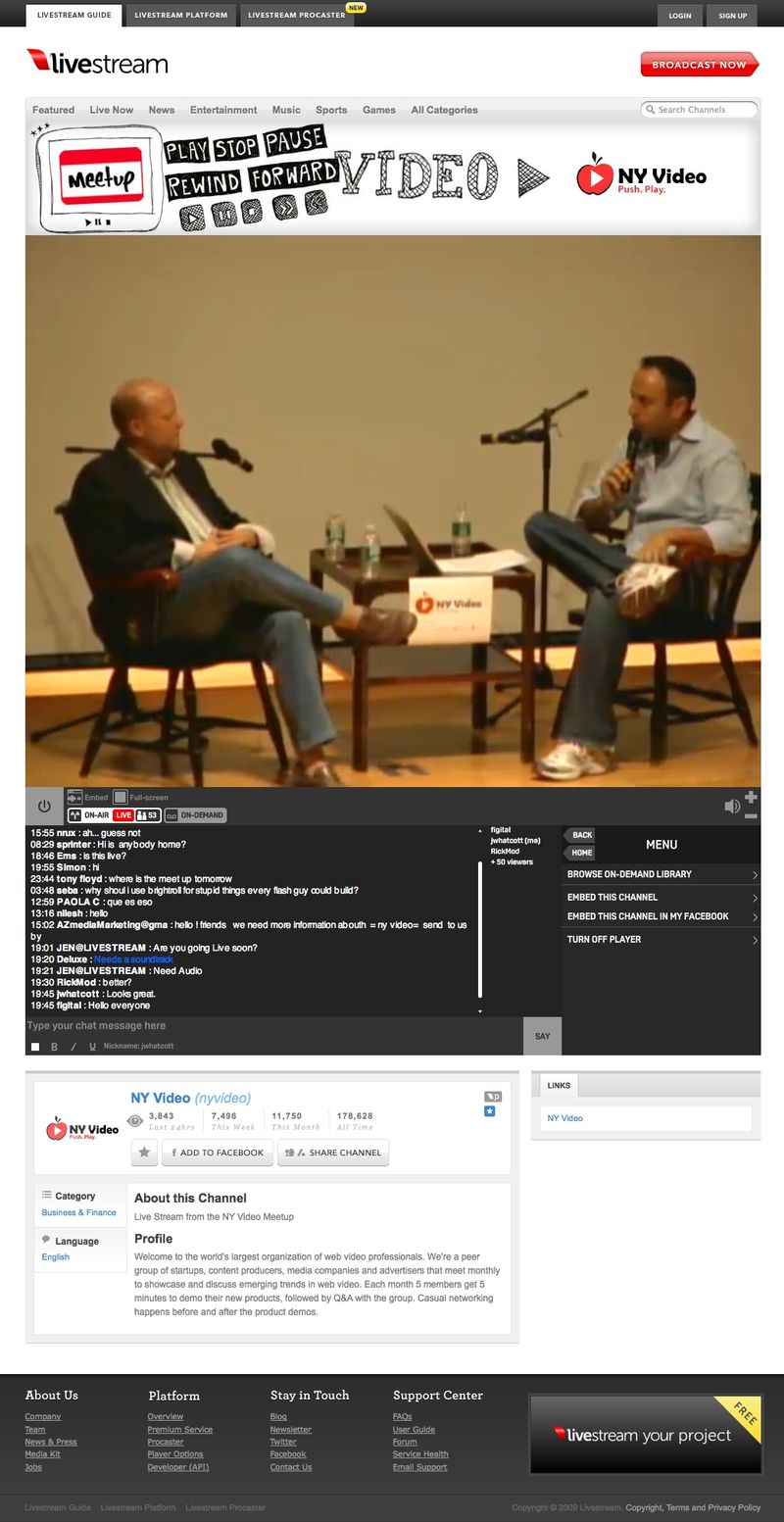The height and width of the screenshot is (1522, 784).
Task: Click the chat text color square
Action: click(x=35, y=1047)
